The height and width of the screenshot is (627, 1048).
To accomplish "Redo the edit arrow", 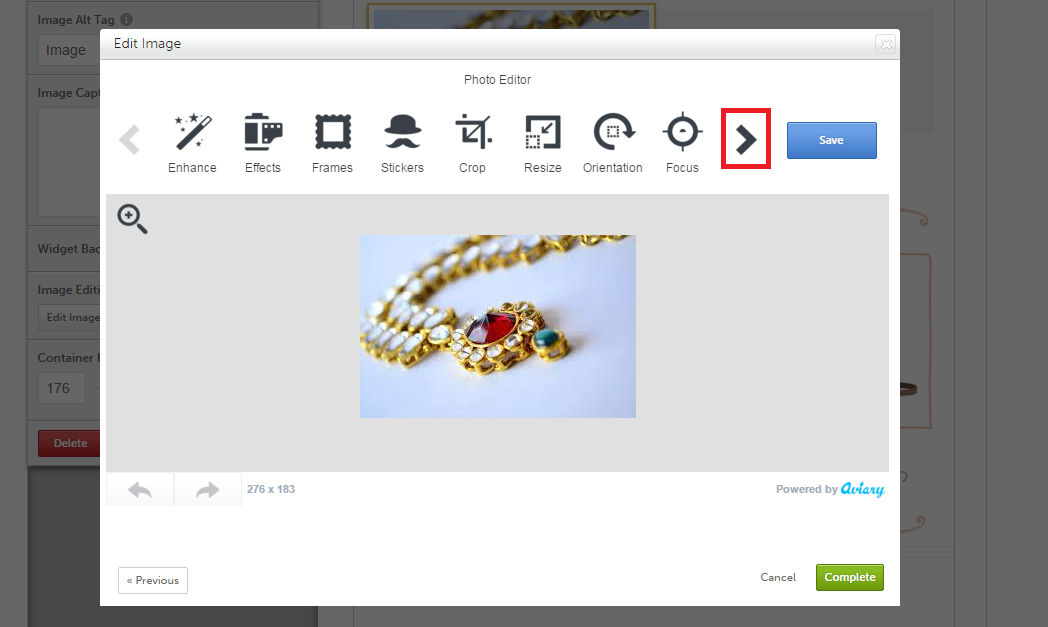I will pyautogui.click(x=208, y=490).
